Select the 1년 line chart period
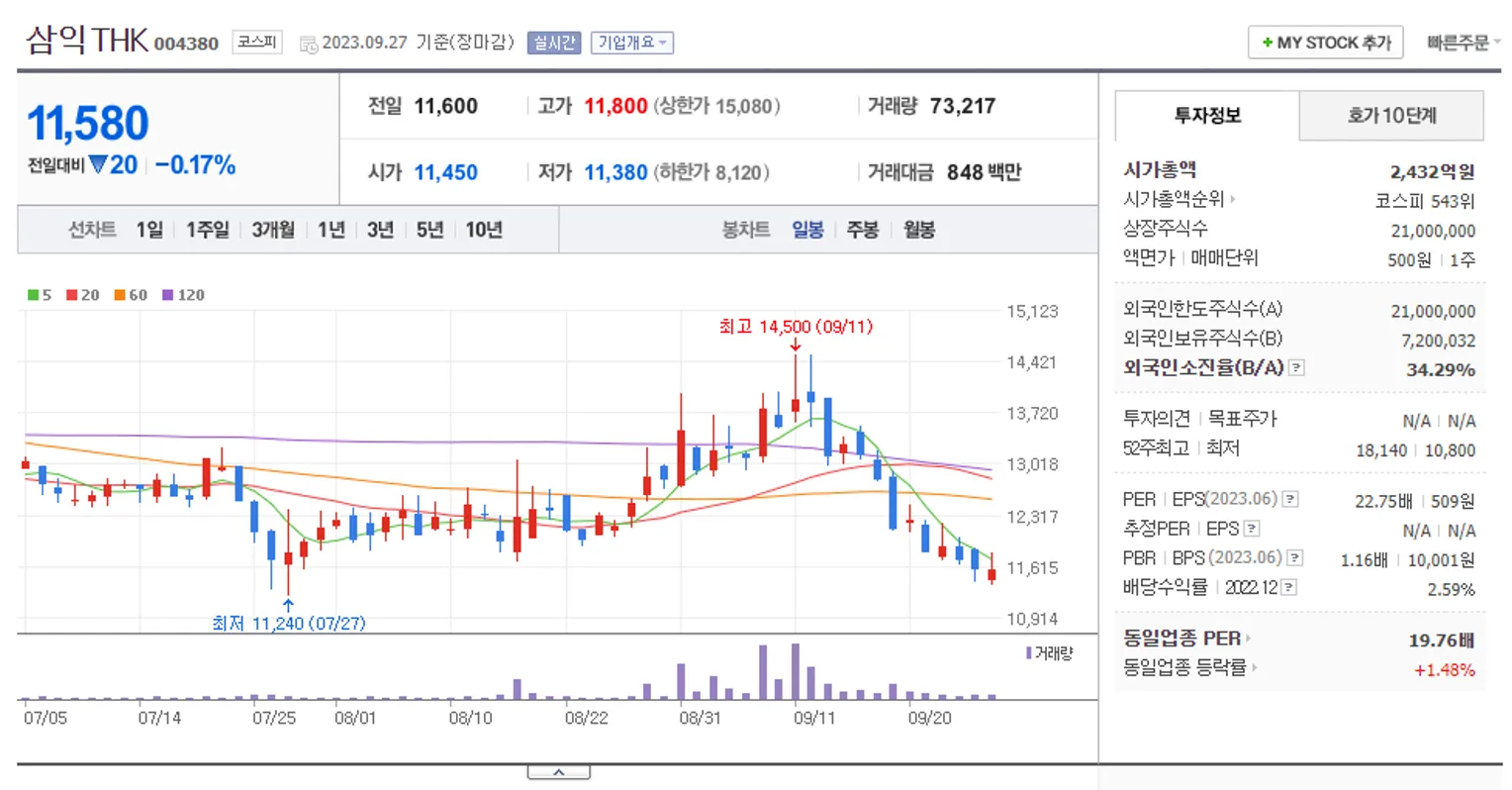This screenshot has height=790, width=1512. [x=331, y=230]
